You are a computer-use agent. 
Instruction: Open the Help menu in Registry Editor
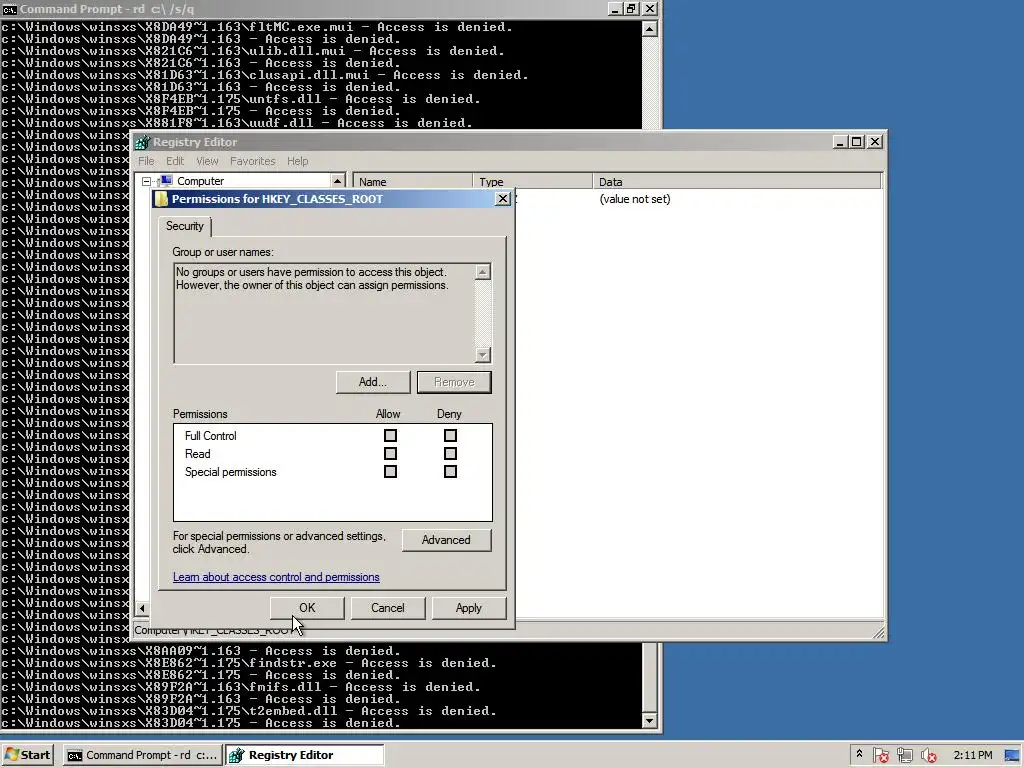click(297, 161)
